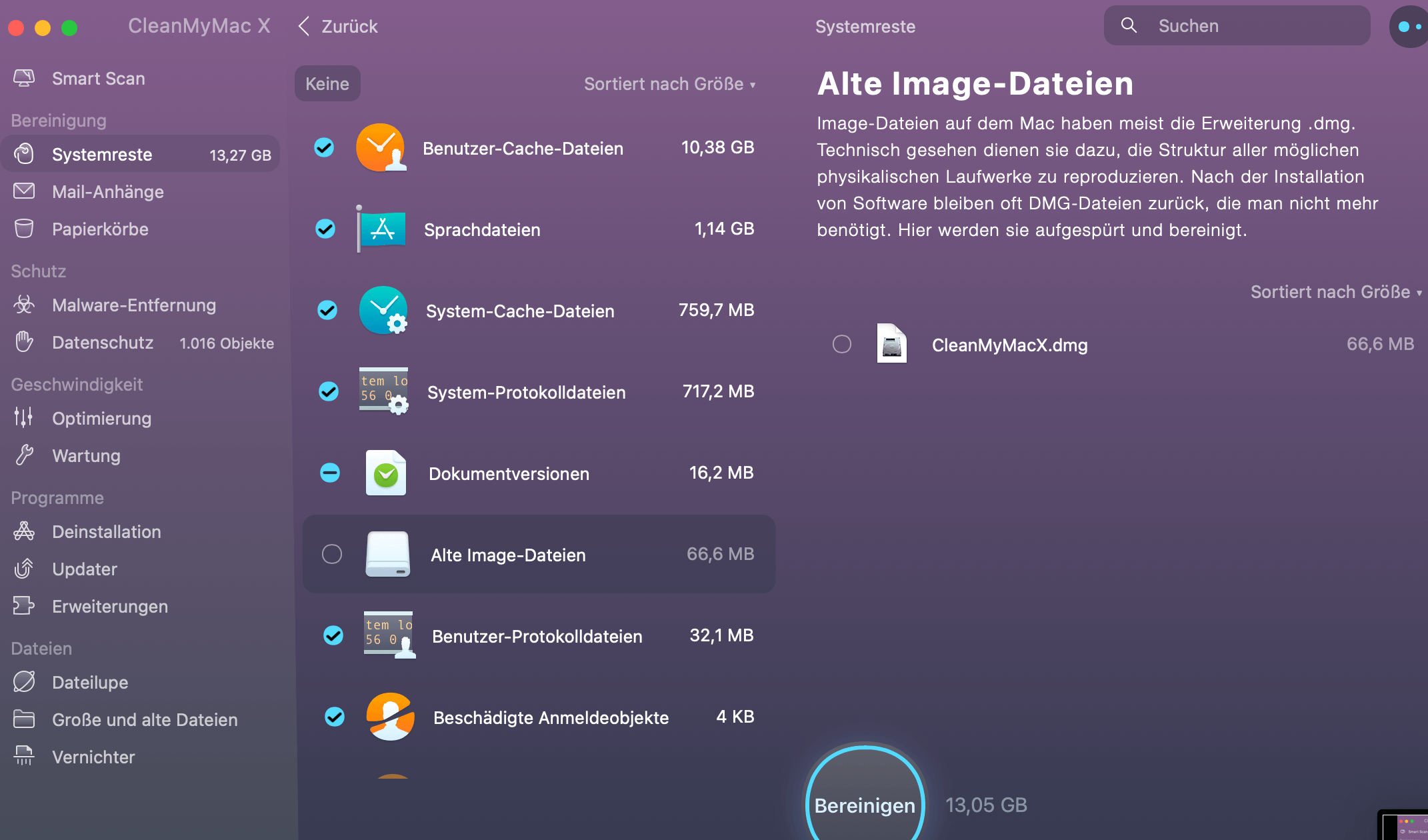
Task: Click the Vernichter shredder icon
Action: coord(24,757)
